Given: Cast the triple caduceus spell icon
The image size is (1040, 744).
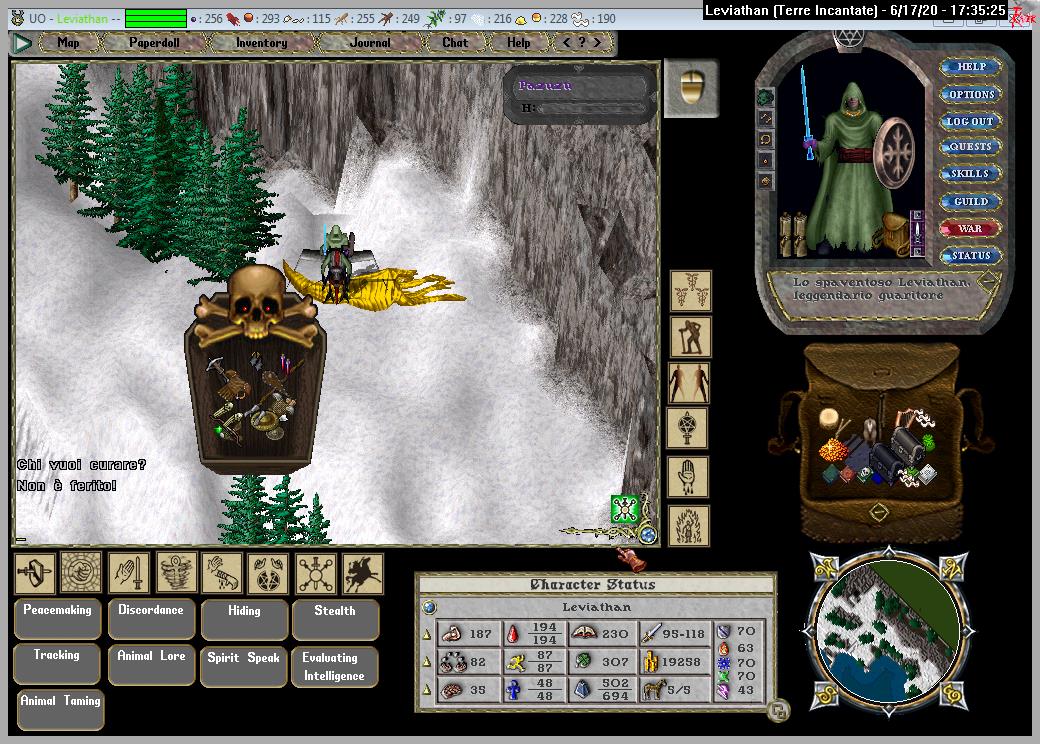Looking at the screenshot, I should click(690, 290).
